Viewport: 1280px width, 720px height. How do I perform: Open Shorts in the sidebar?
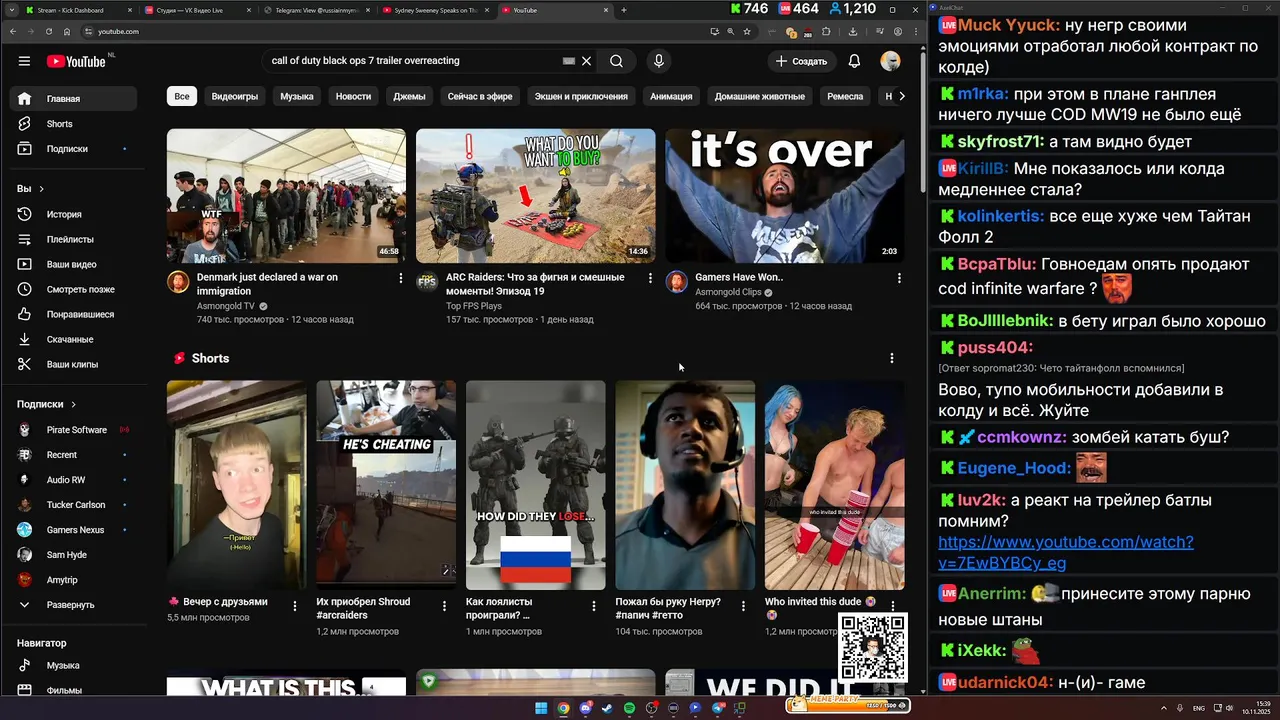coord(73,124)
